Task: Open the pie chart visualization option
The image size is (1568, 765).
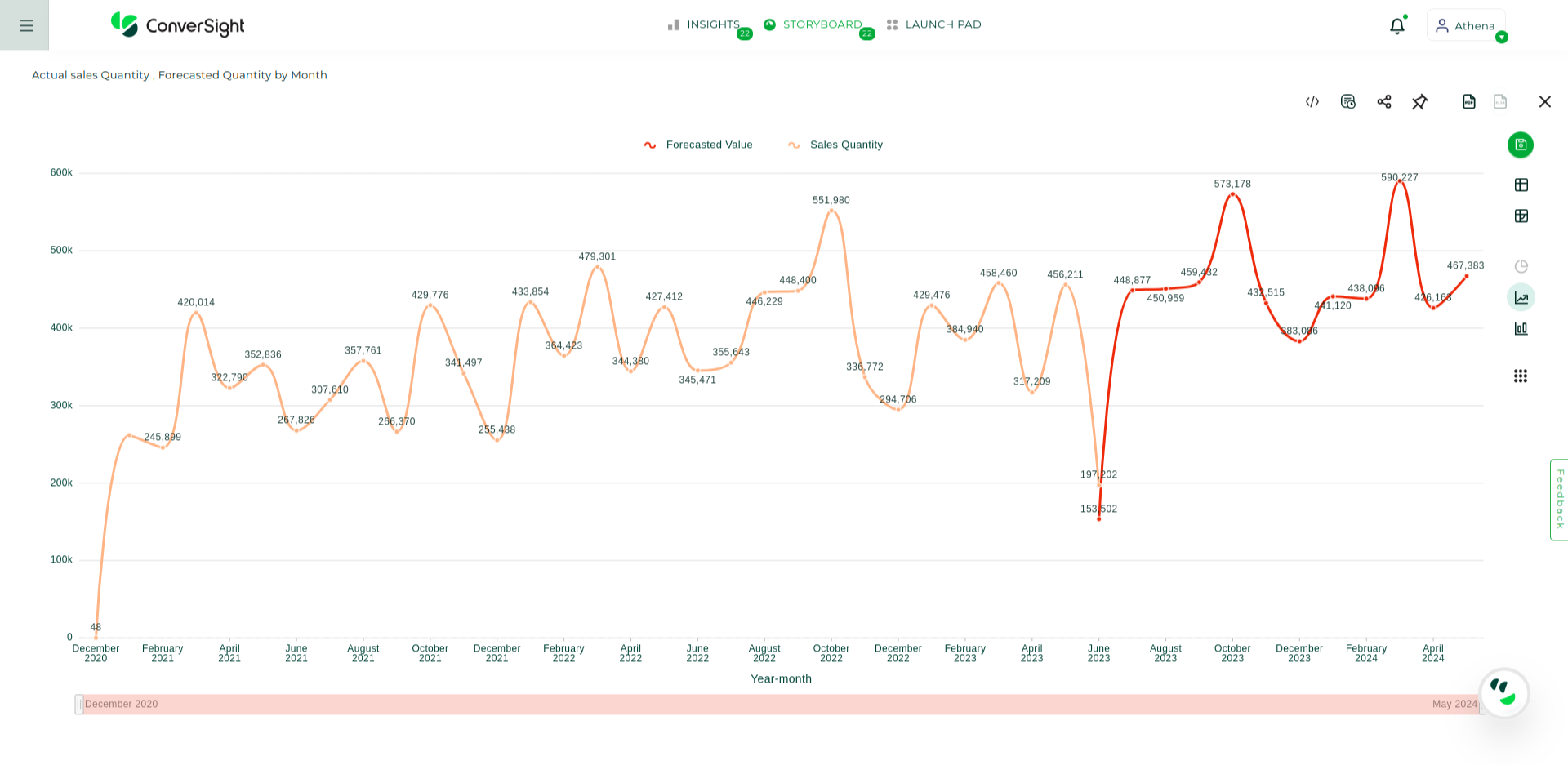Action: click(1521, 265)
